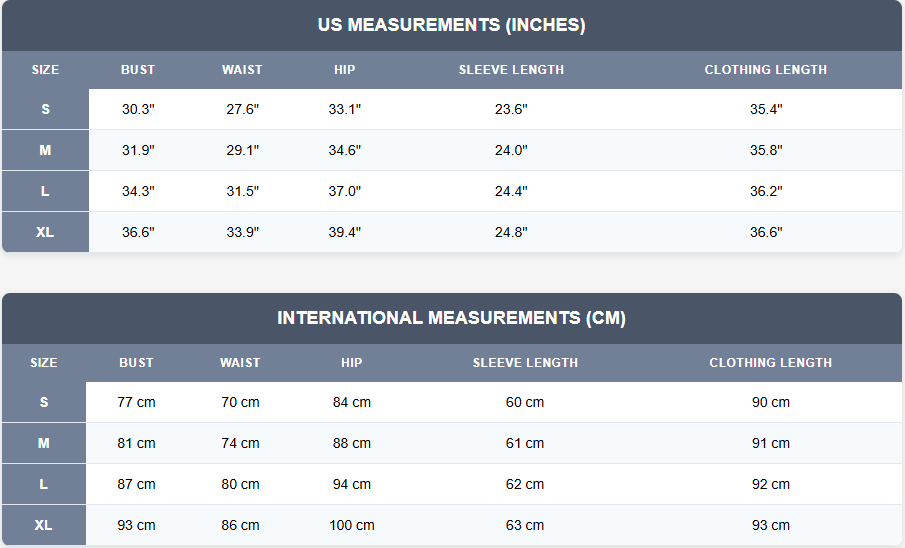The width and height of the screenshot is (905, 548).
Task: Click the 100 cm hip cell
Action: [x=352, y=525]
